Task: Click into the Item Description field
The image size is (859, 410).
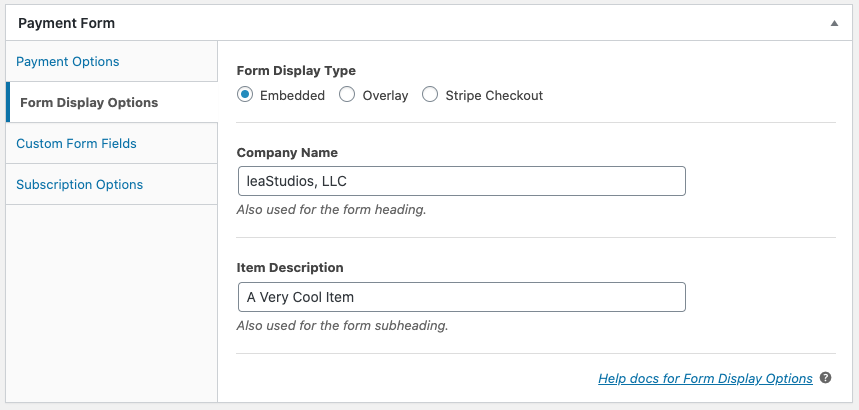Action: tap(462, 297)
